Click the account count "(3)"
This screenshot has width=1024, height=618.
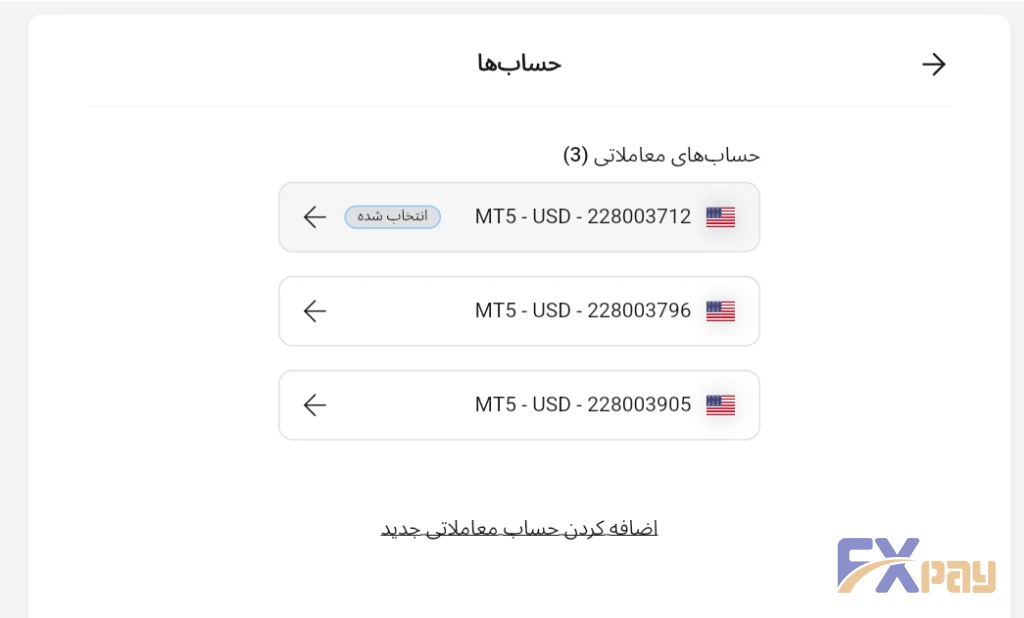click(575, 155)
